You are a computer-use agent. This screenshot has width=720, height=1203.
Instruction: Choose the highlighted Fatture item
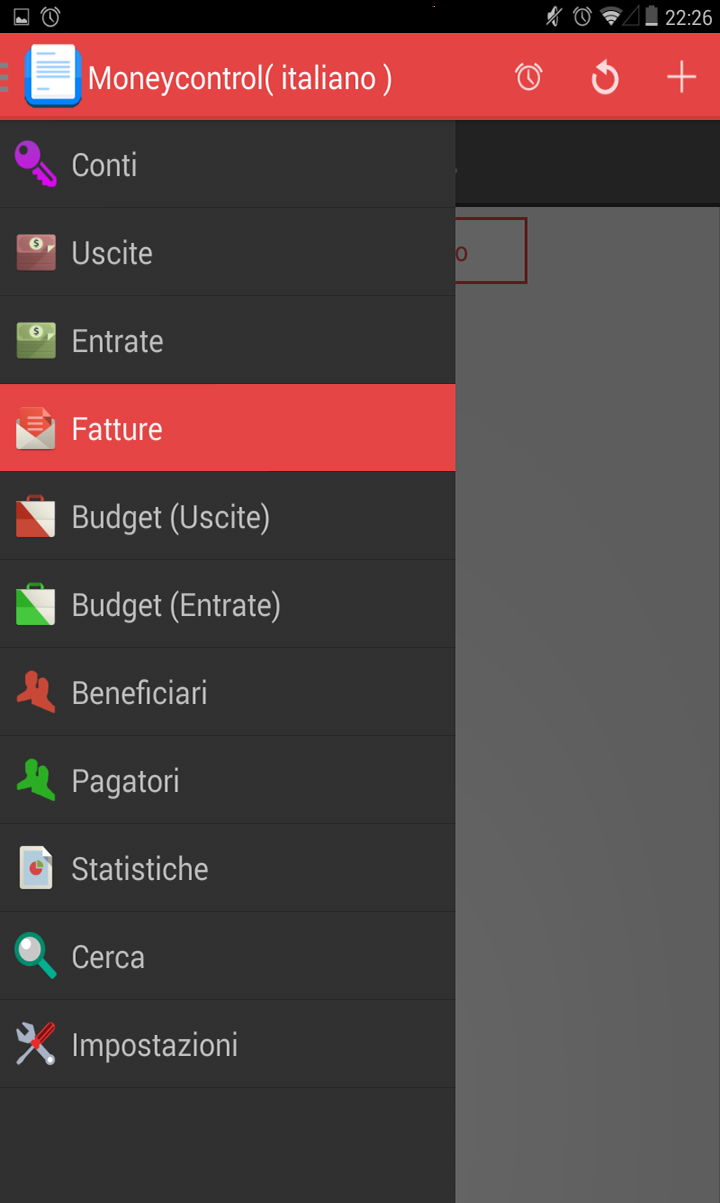(x=227, y=428)
